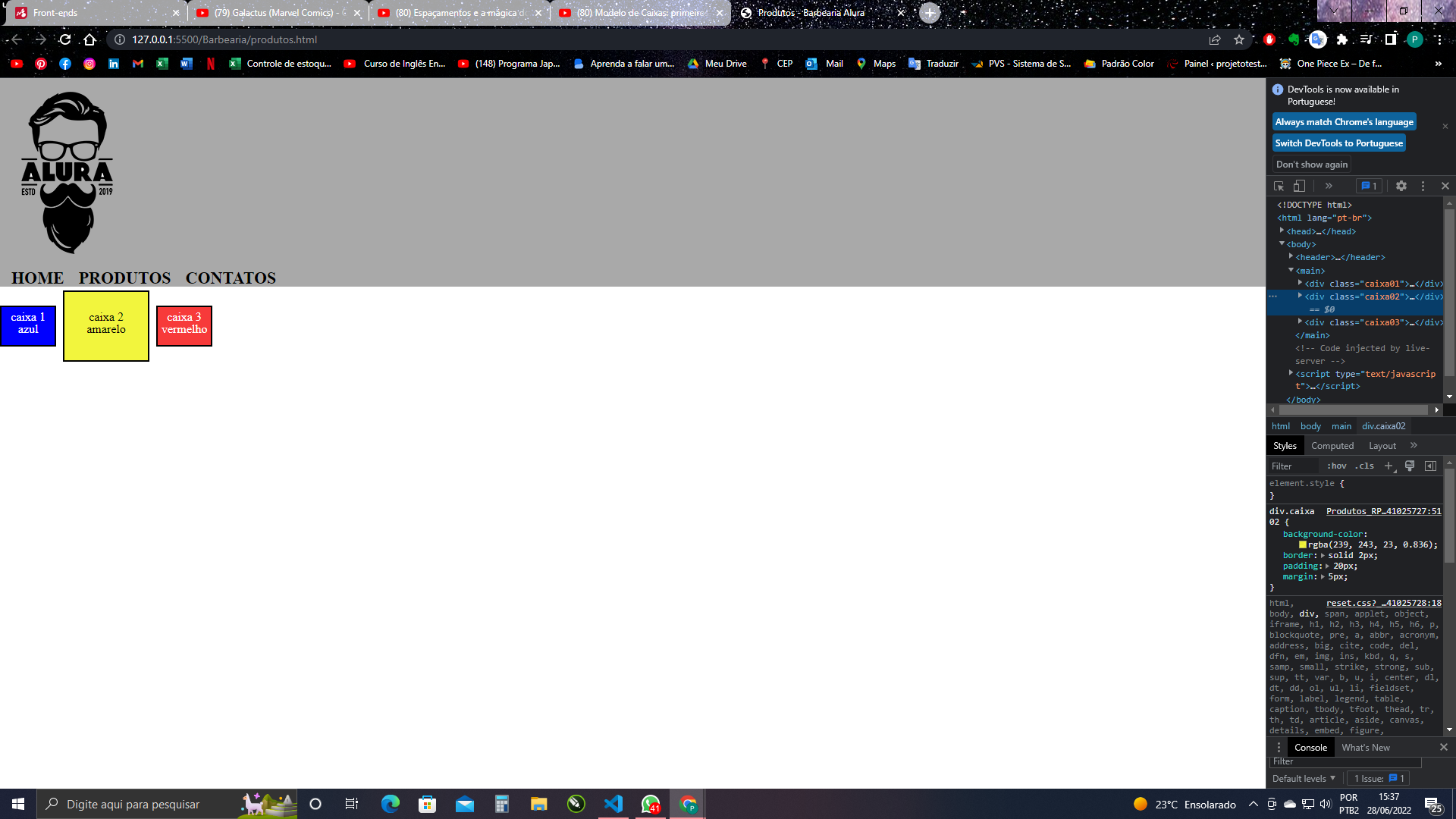This screenshot has height=819, width=1456.
Task: Click the CONTATOS navigation menu item
Action: pyautogui.click(x=230, y=277)
